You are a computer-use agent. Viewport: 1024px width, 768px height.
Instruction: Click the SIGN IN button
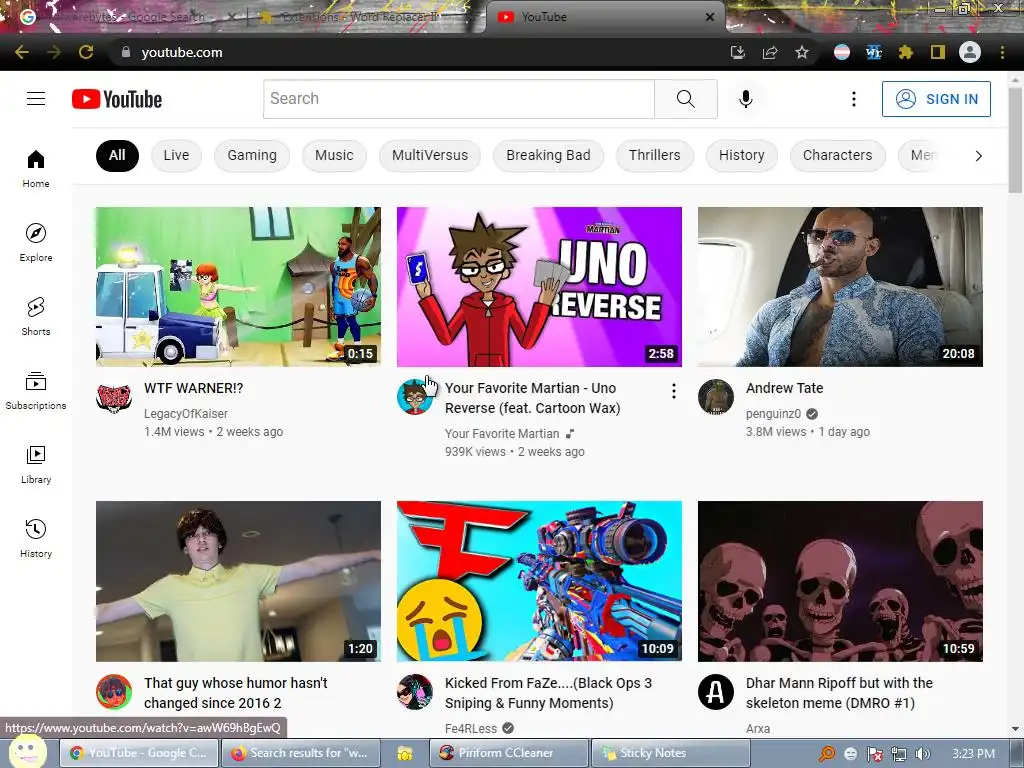[x=936, y=99]
